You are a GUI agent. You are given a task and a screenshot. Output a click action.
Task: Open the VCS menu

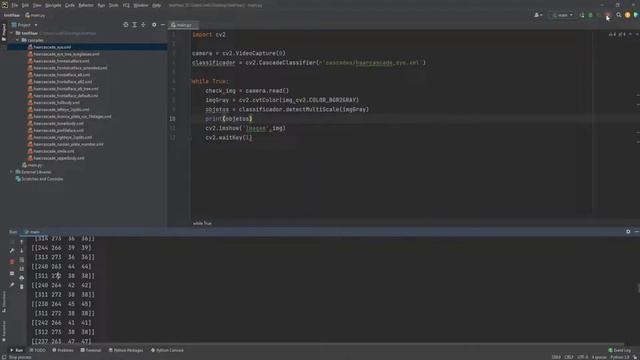click(126, 5)
